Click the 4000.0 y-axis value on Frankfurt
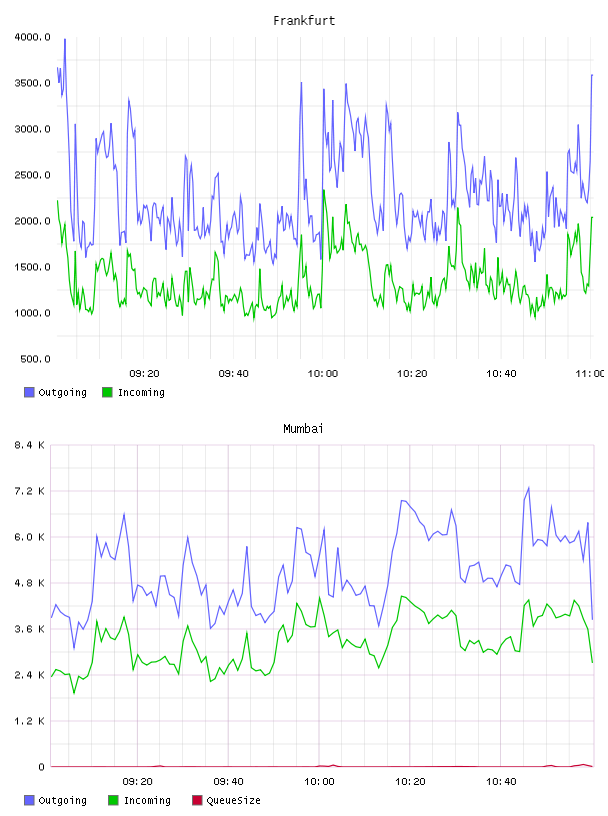Screen dimensions: 608x816 click(32, 37)
